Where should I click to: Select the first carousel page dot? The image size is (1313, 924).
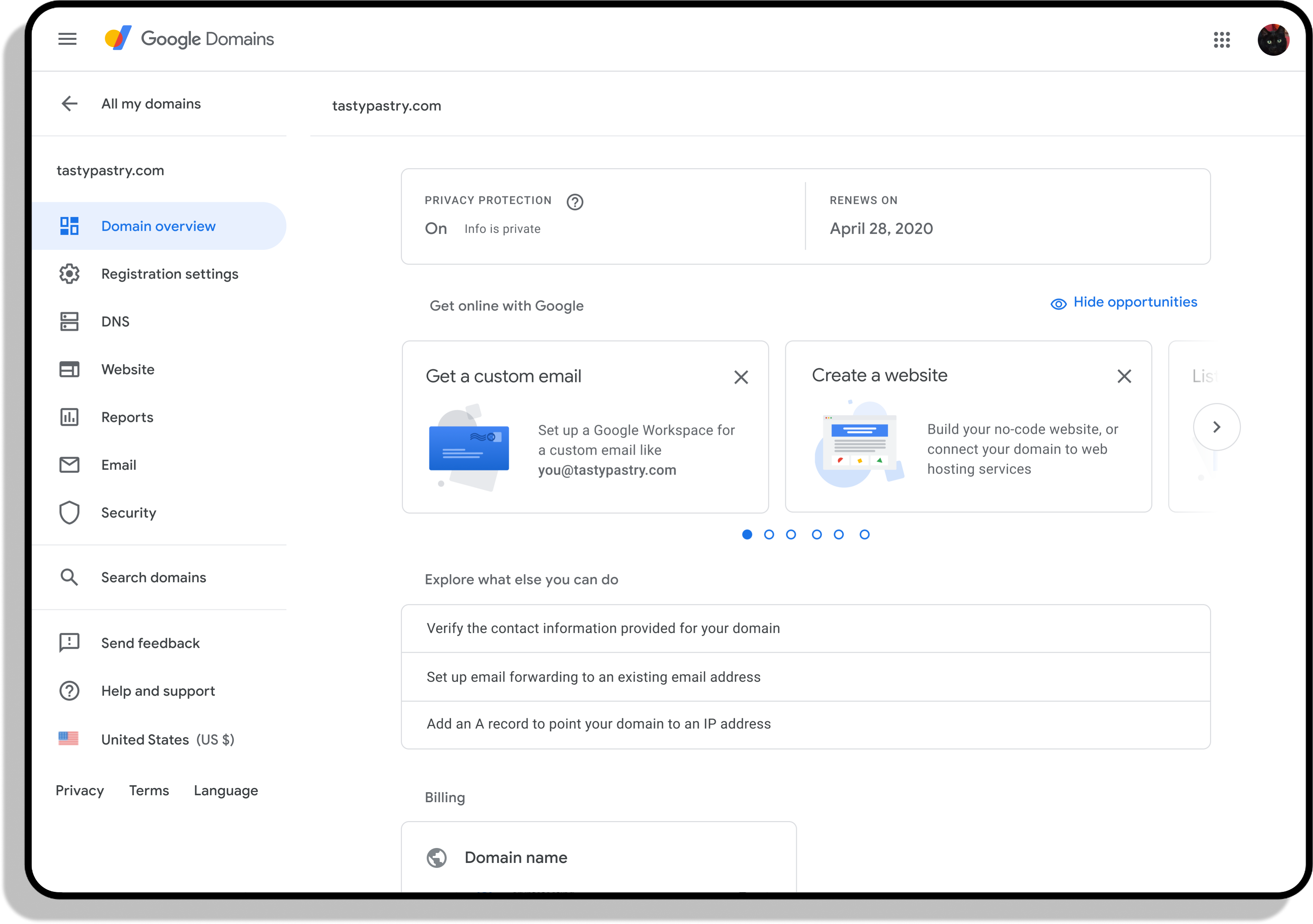(x=747, y=535)
